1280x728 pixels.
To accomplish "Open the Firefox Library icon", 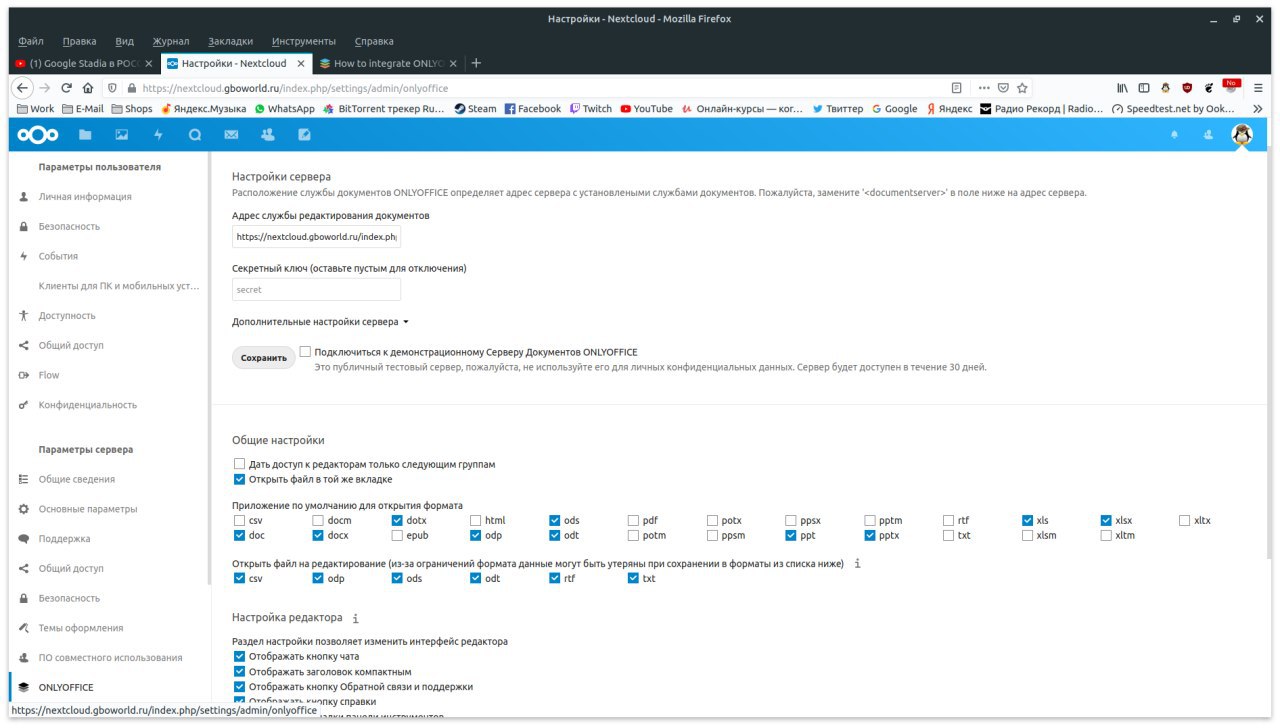I will click(1123, 88).
